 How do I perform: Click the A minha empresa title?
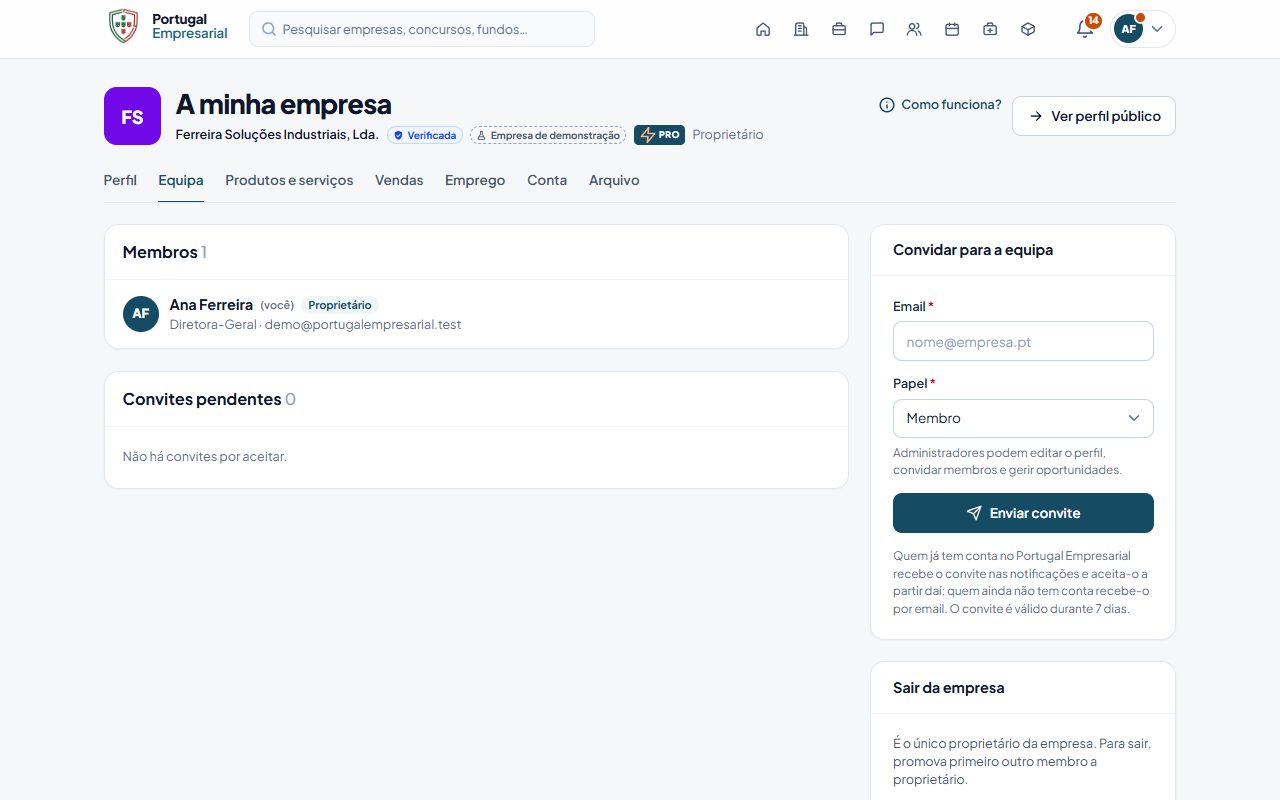284,104
